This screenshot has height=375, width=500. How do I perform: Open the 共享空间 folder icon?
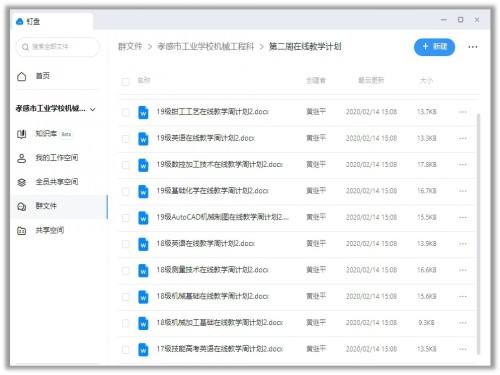[x=22, y=230]
